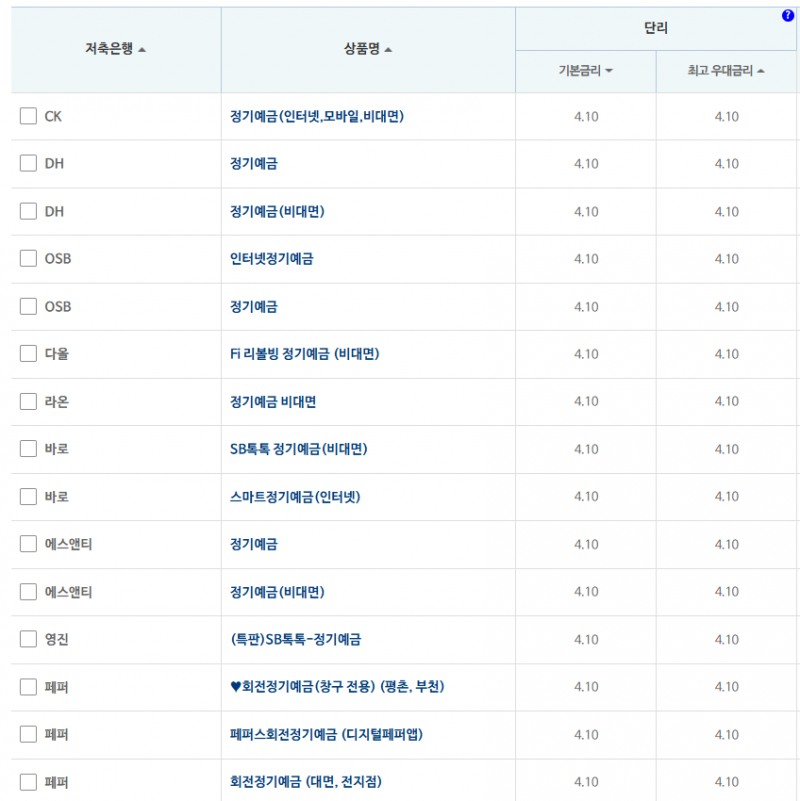Check box for 페퍼 ♥회전정기예금(창구 전용) row
Image resolution: width=800 pixels, height=801 pixels.
pyautogui.click(x=28, y=687)
